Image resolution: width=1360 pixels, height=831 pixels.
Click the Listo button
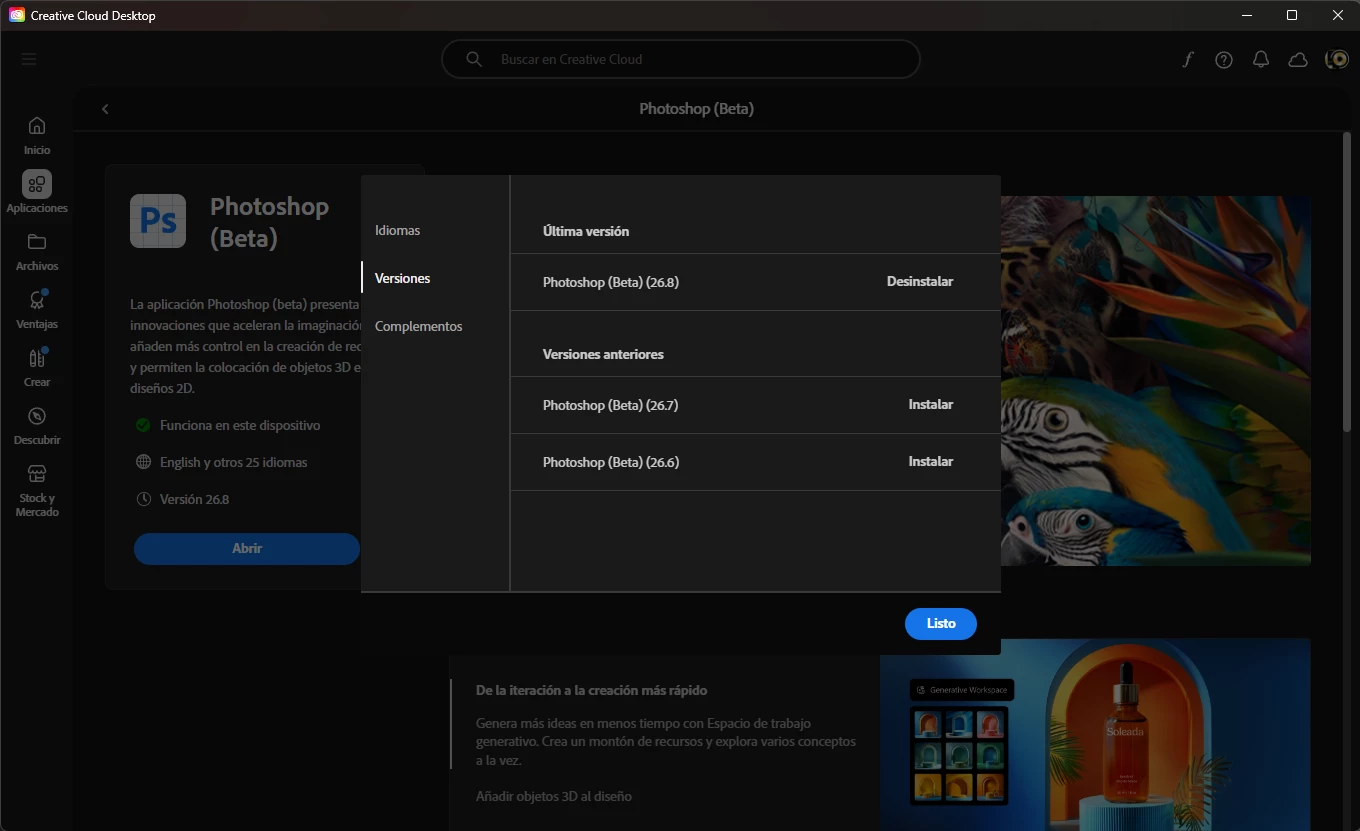click(x=941, y=623)
